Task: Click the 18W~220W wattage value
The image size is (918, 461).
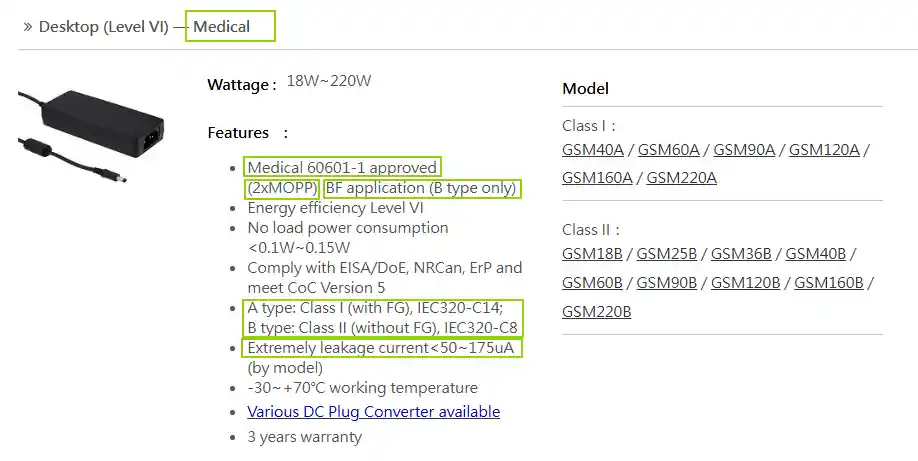Action: 329,81
